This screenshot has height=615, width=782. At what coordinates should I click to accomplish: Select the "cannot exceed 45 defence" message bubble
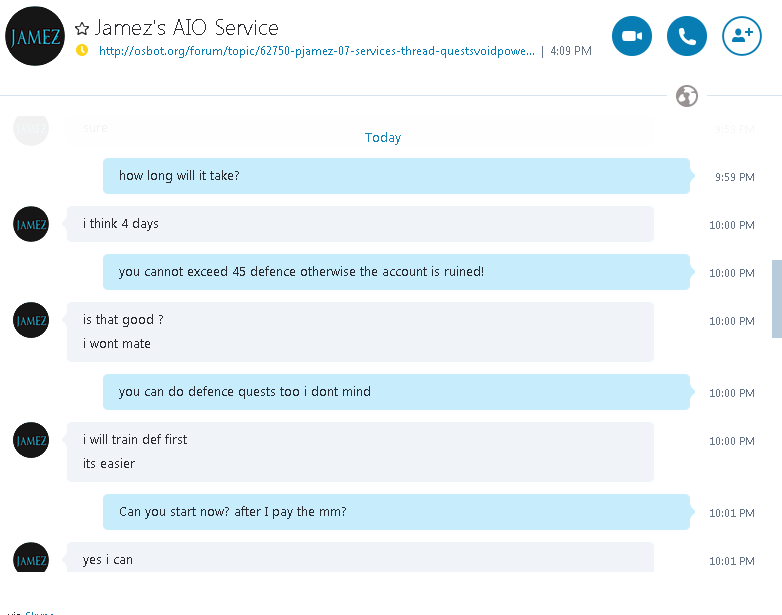(x=396, y=272)
